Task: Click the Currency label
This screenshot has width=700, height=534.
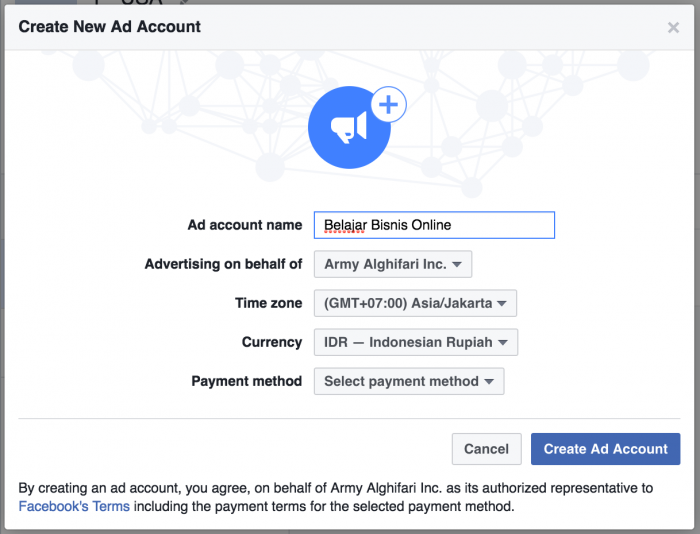Action: 272,342
